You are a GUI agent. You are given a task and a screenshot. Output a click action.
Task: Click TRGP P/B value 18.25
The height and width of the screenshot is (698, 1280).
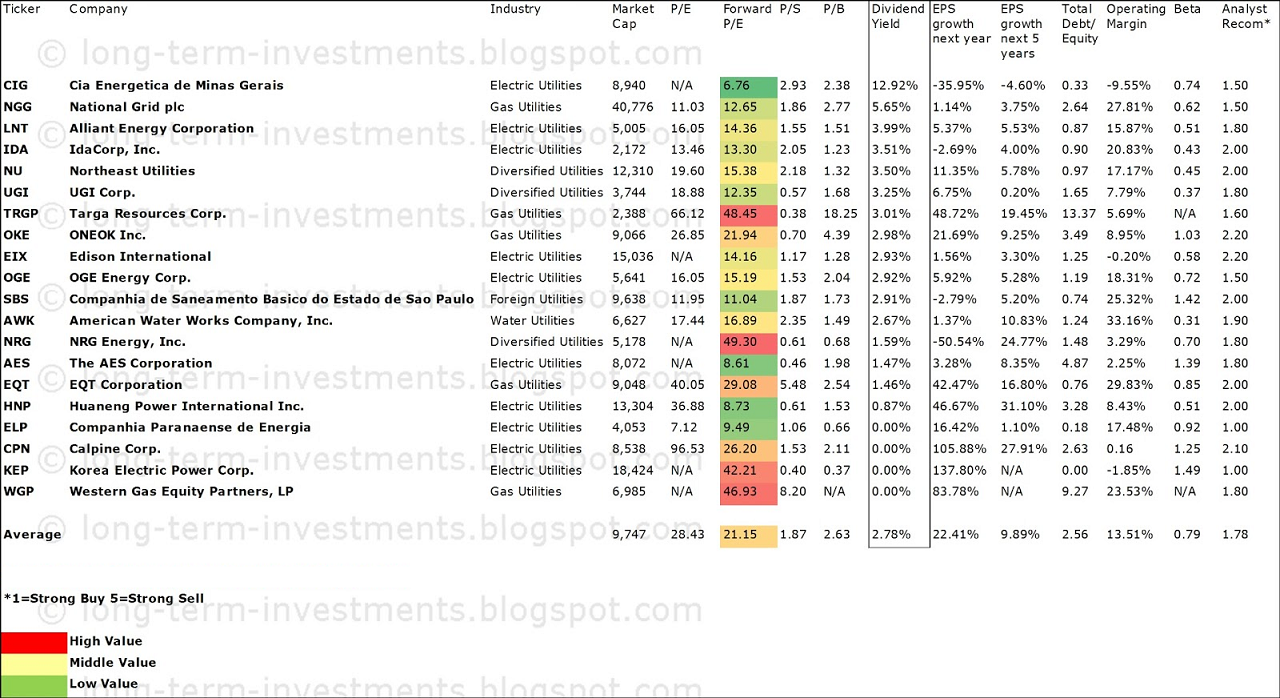(x=840, y=214)
